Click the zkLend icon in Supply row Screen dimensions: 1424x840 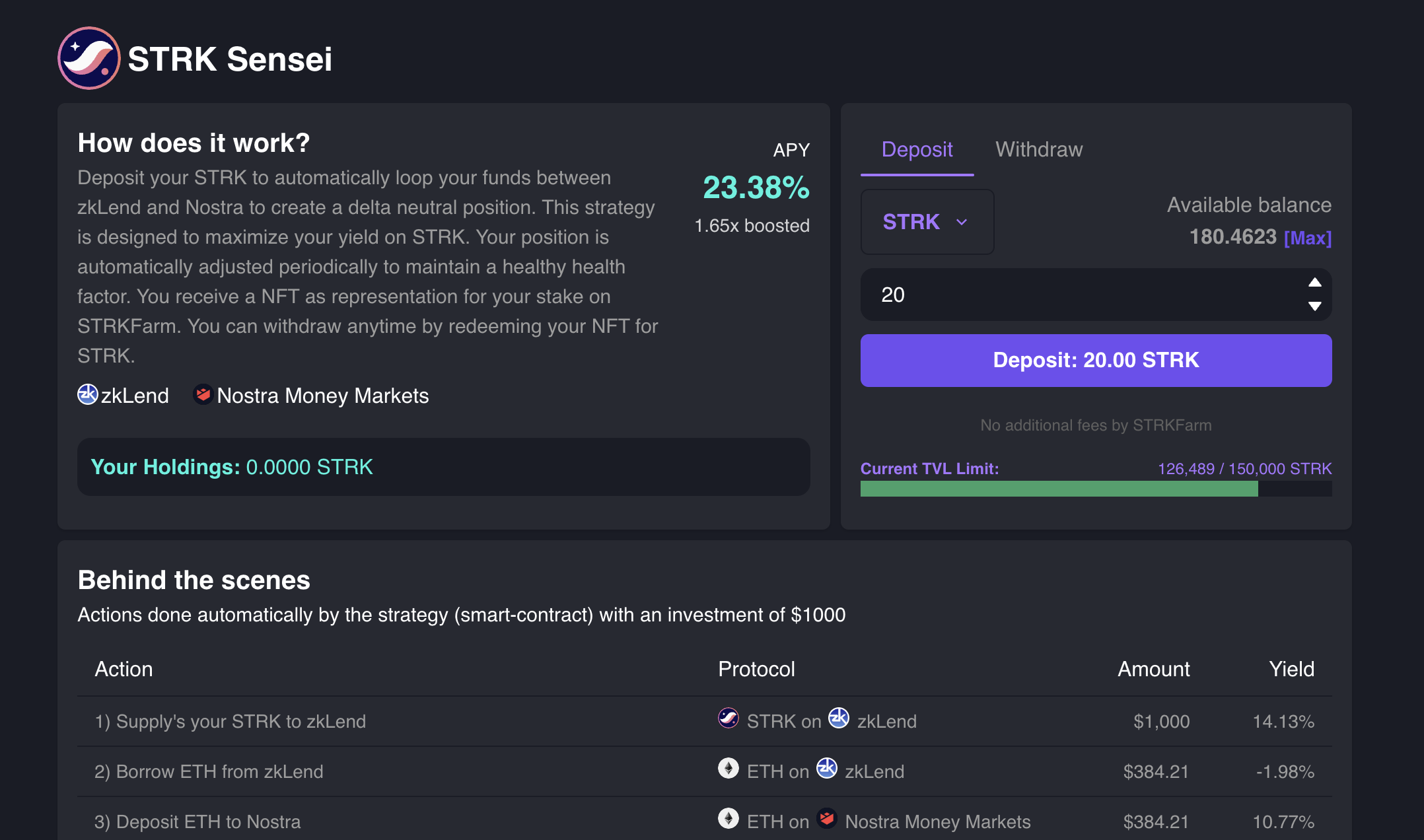pos(839,718)
